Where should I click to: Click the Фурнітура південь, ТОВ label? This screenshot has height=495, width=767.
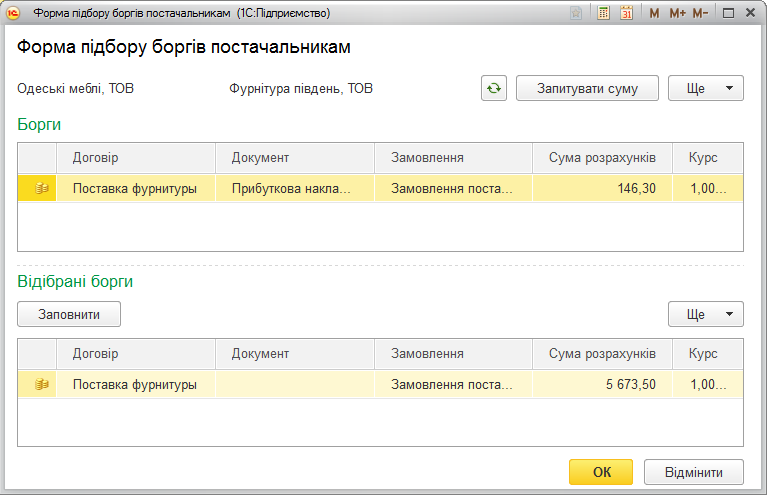301,89
